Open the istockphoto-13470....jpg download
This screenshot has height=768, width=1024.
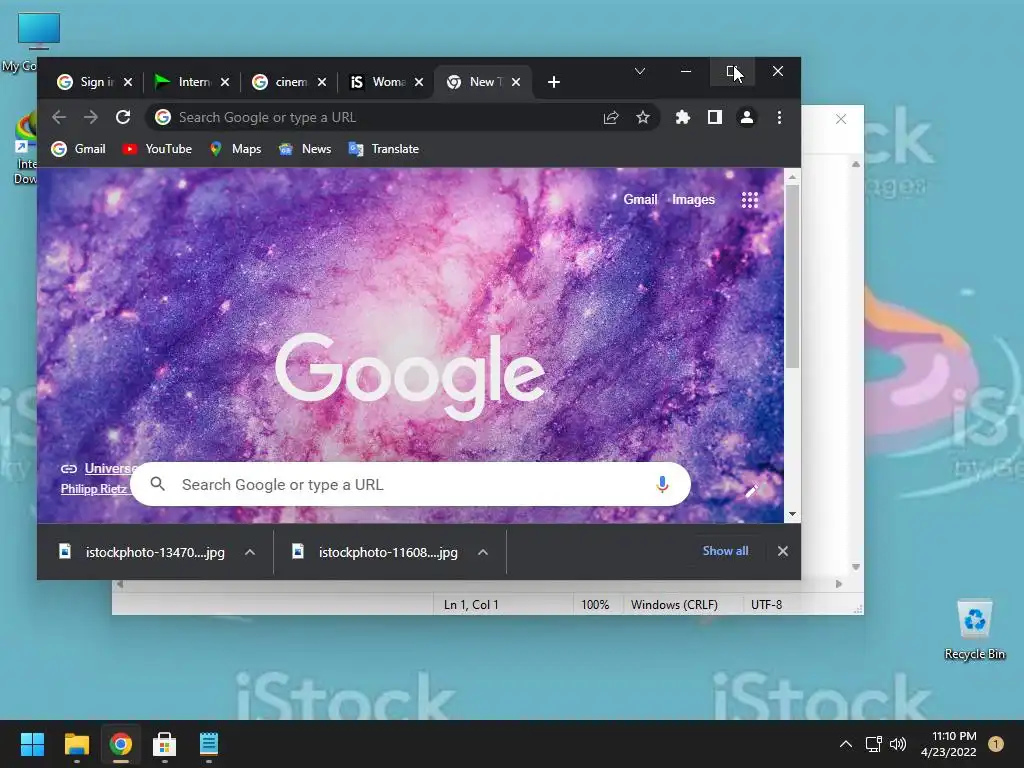142,552
